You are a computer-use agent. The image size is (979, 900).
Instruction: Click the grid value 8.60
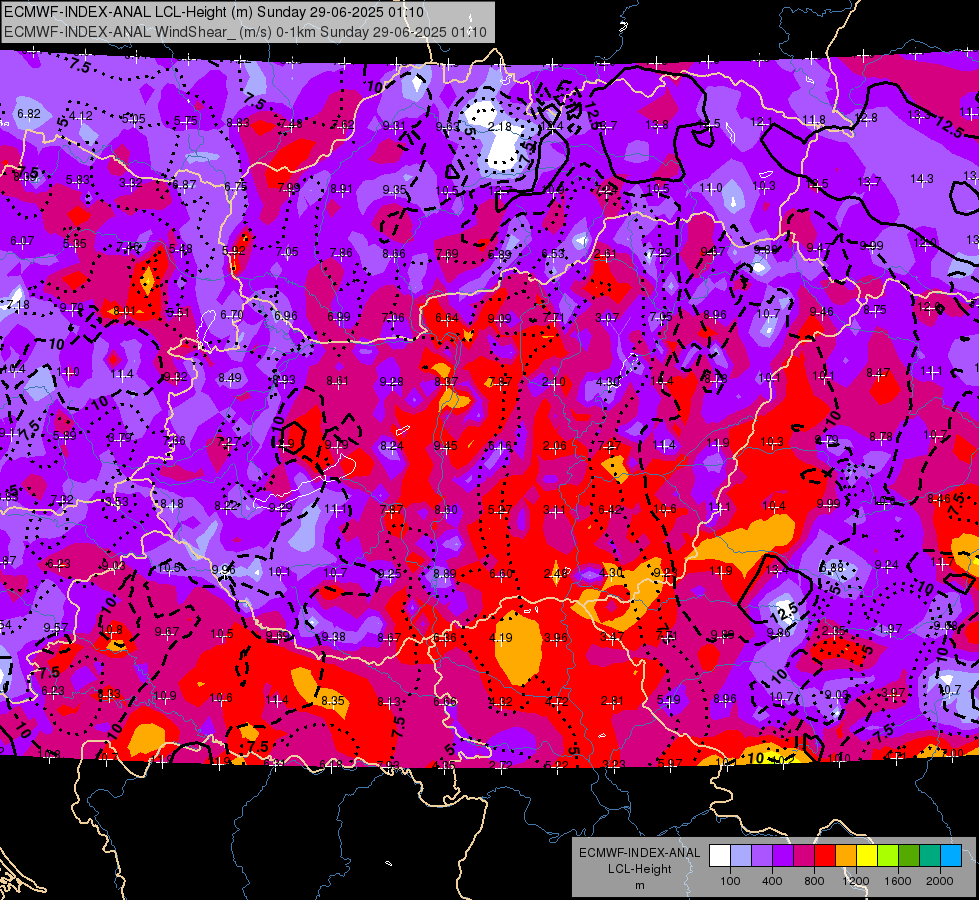446,510
